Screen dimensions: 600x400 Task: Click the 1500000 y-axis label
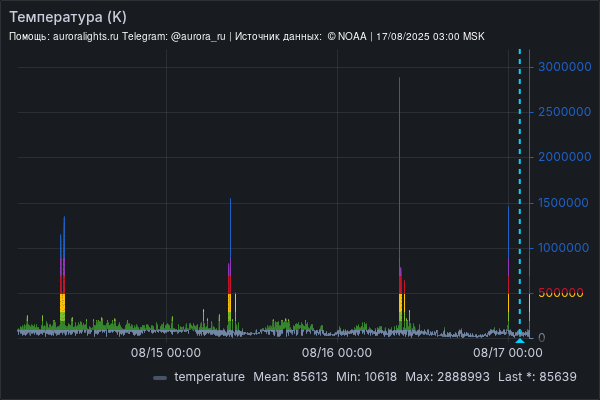point(563,203)
